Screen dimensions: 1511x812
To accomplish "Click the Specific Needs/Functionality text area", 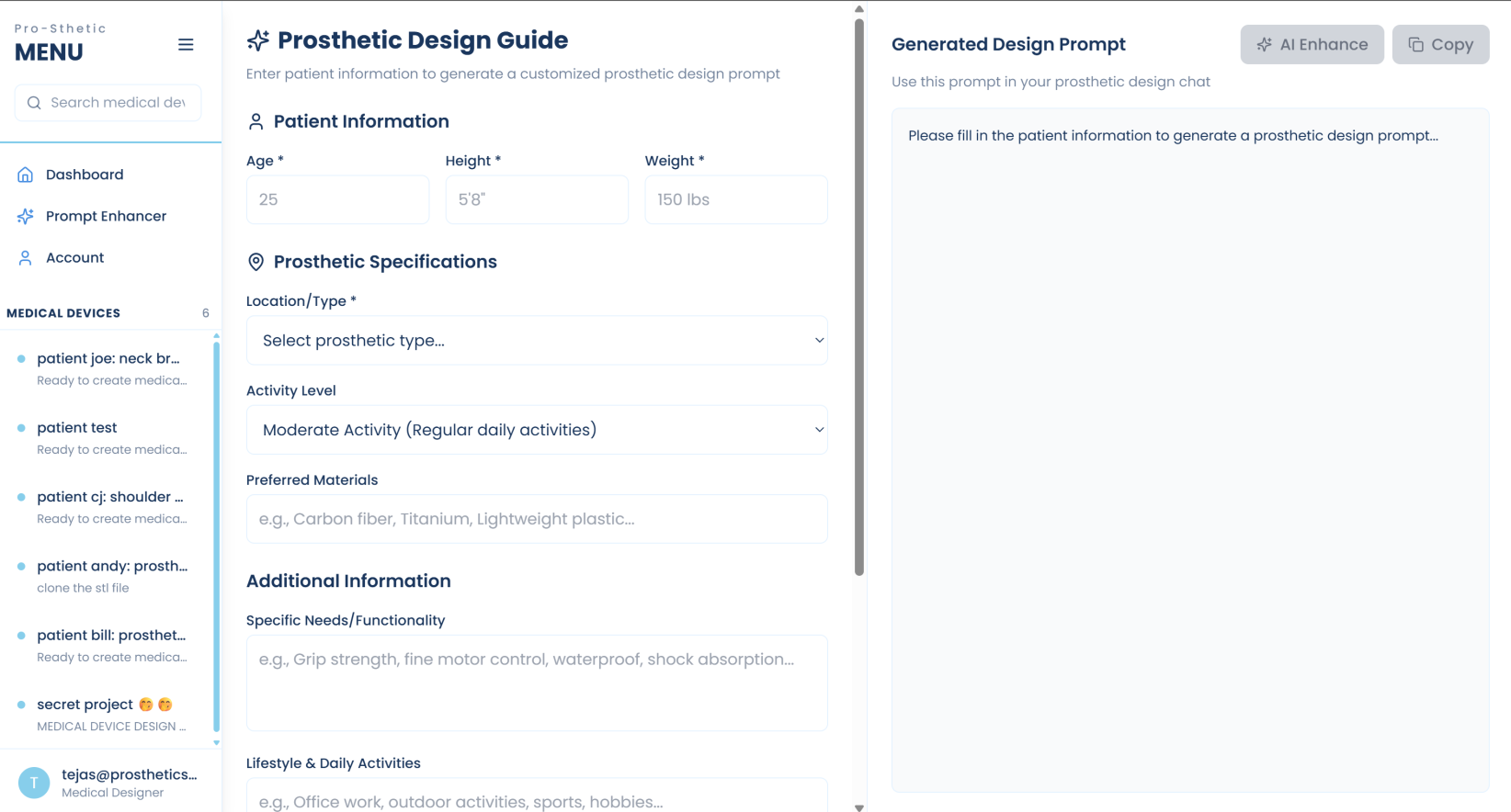I will click(537, 682).
